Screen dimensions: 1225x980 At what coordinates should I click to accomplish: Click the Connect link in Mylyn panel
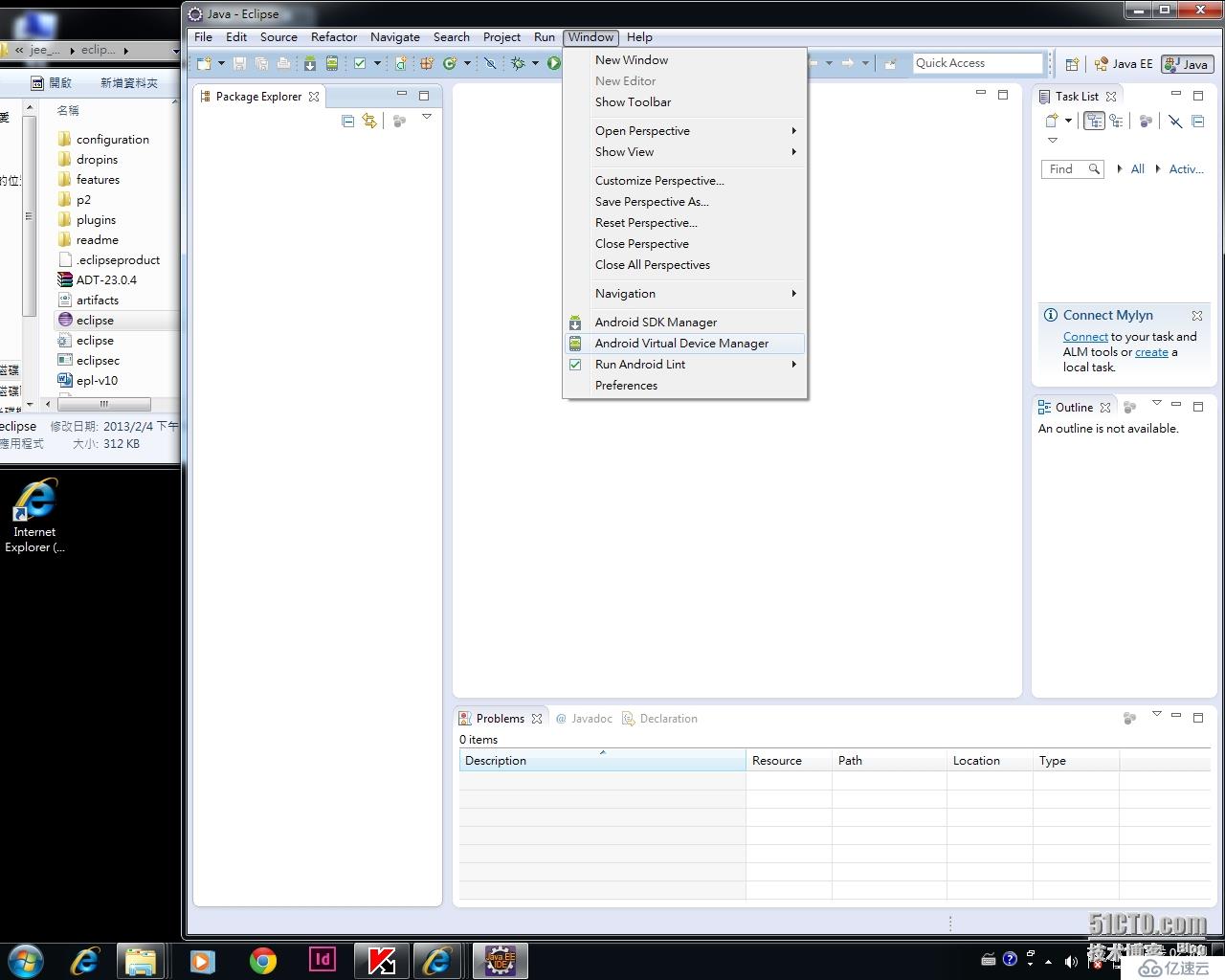coord(1085,337)
